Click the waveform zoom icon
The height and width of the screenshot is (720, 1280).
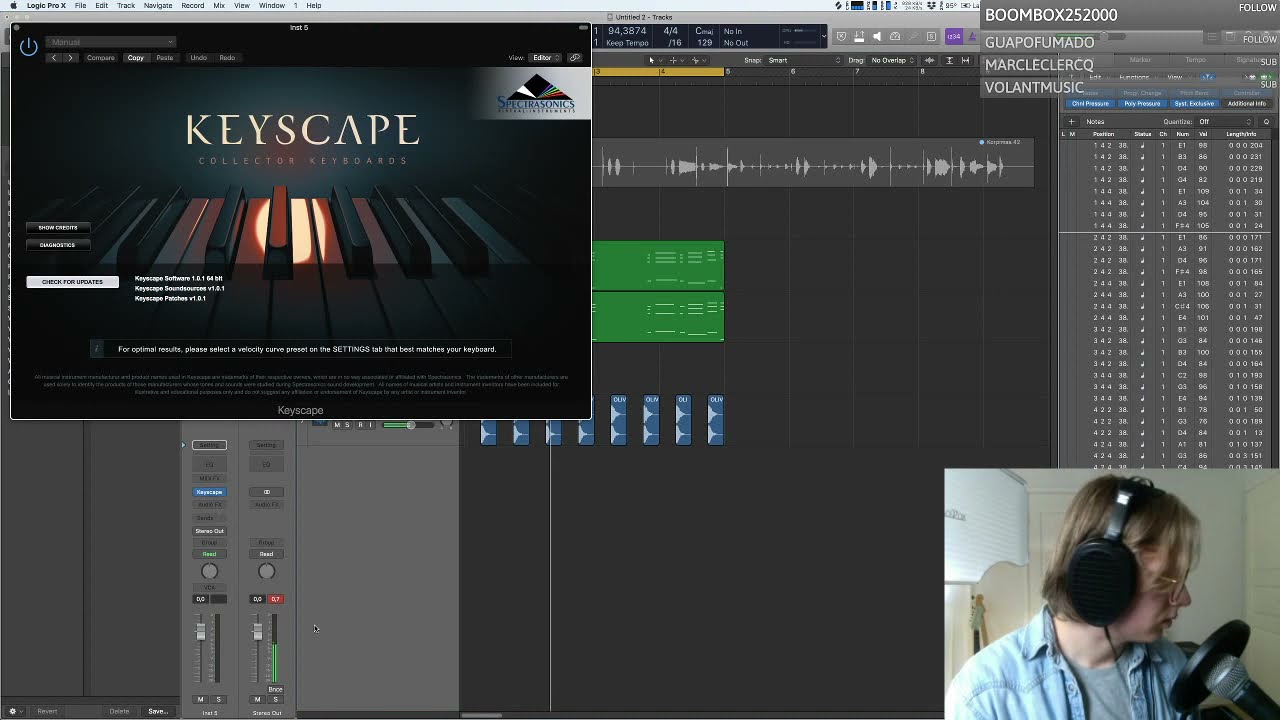tap(929, 60)
